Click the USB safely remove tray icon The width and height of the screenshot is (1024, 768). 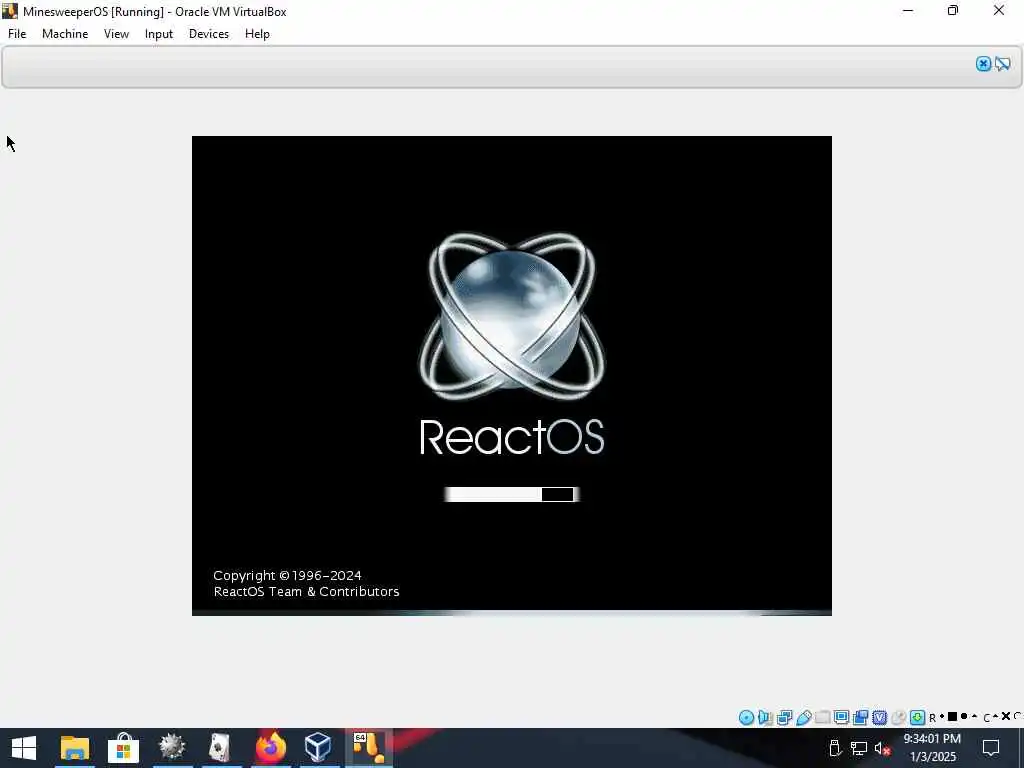[835, 748]
